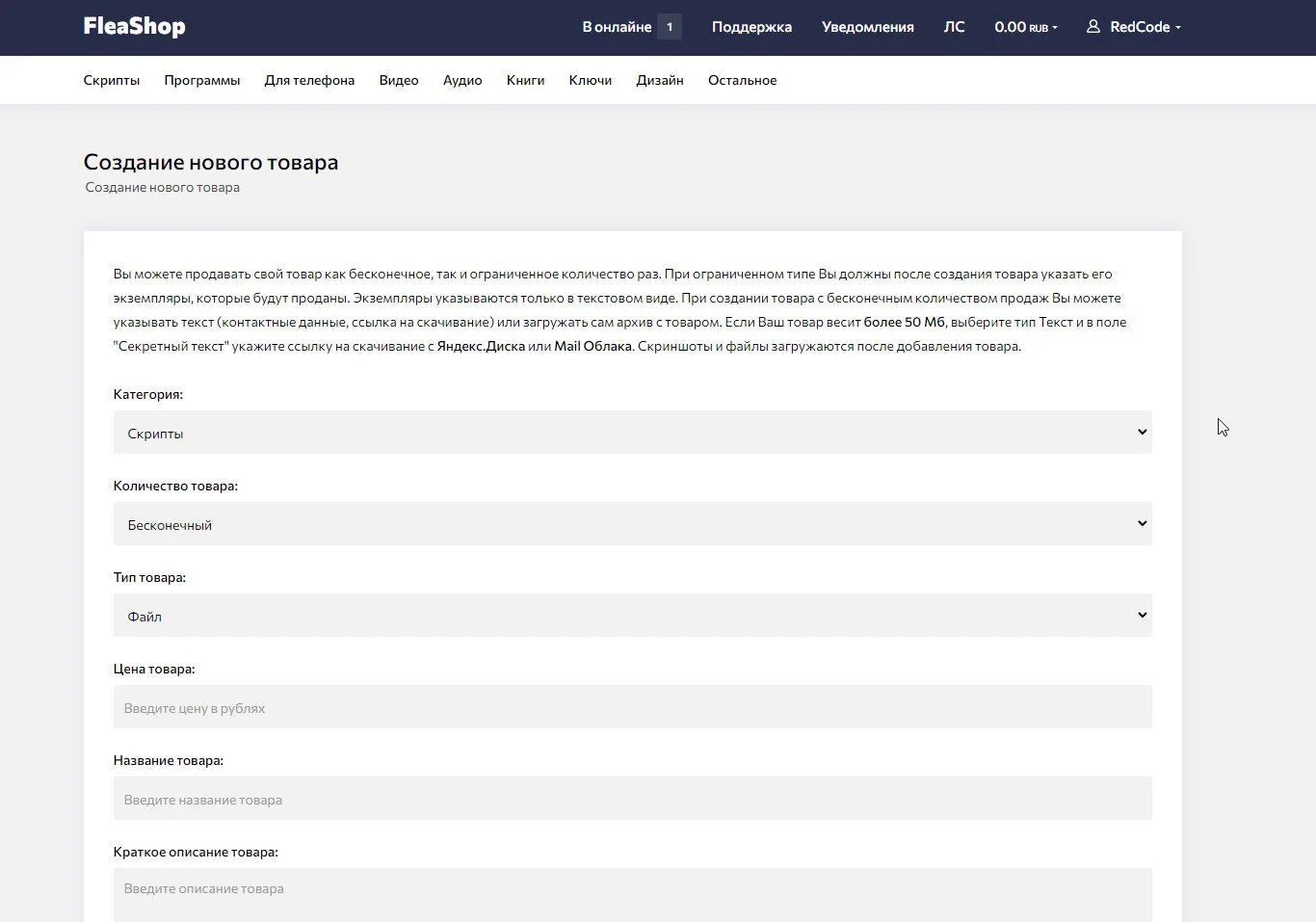
Task: Click the Краткое описание товара: field label
Action: coord(196,852)
